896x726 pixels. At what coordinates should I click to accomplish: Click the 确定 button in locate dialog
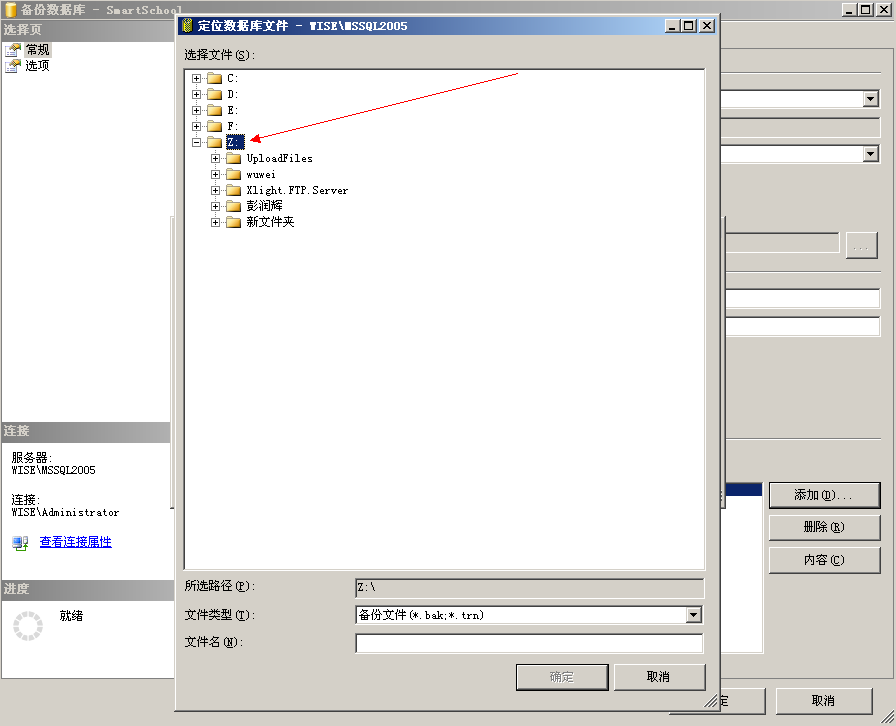(562, 677)
